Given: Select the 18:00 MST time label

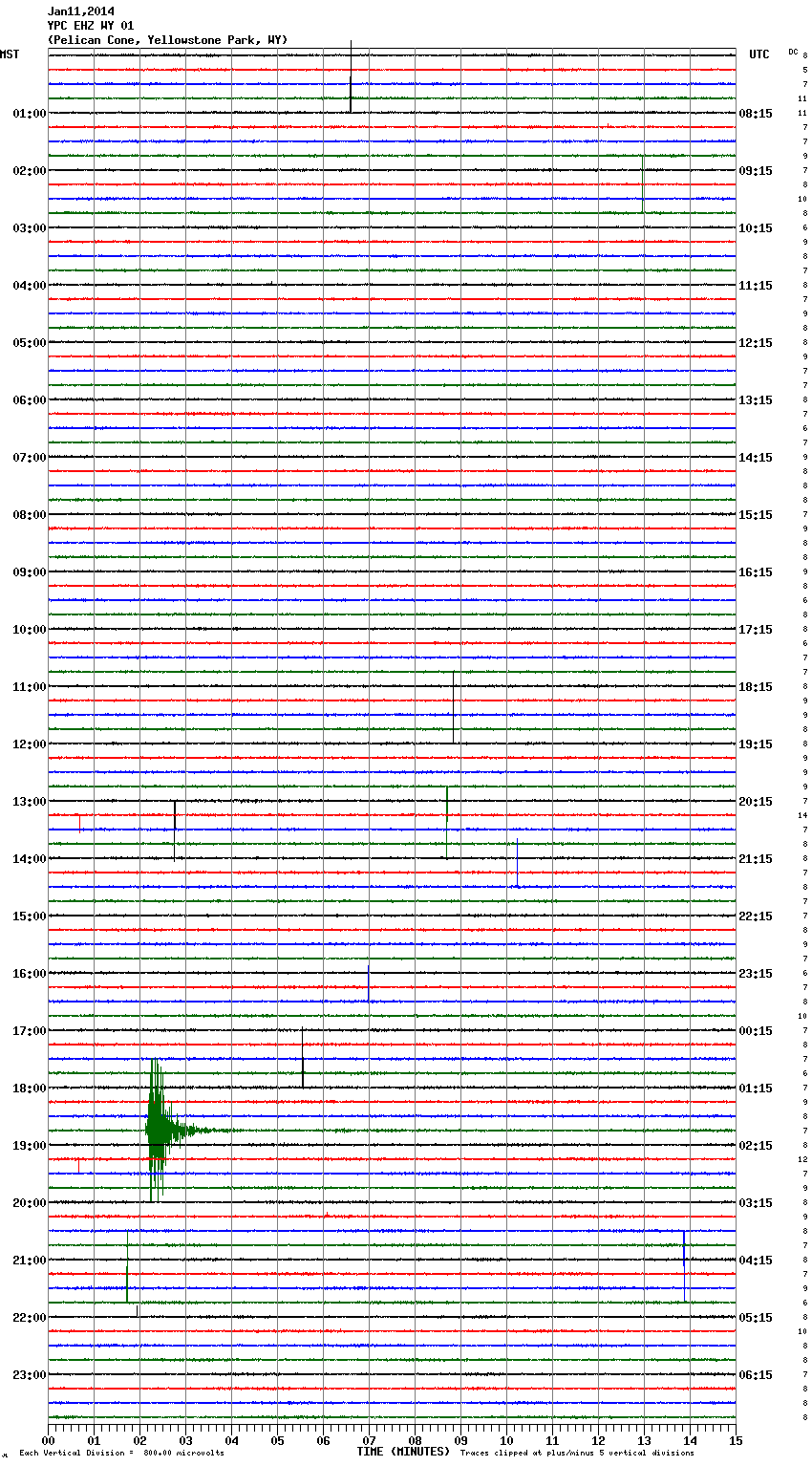Looking at the screenshot, I should click(29, 1089).
